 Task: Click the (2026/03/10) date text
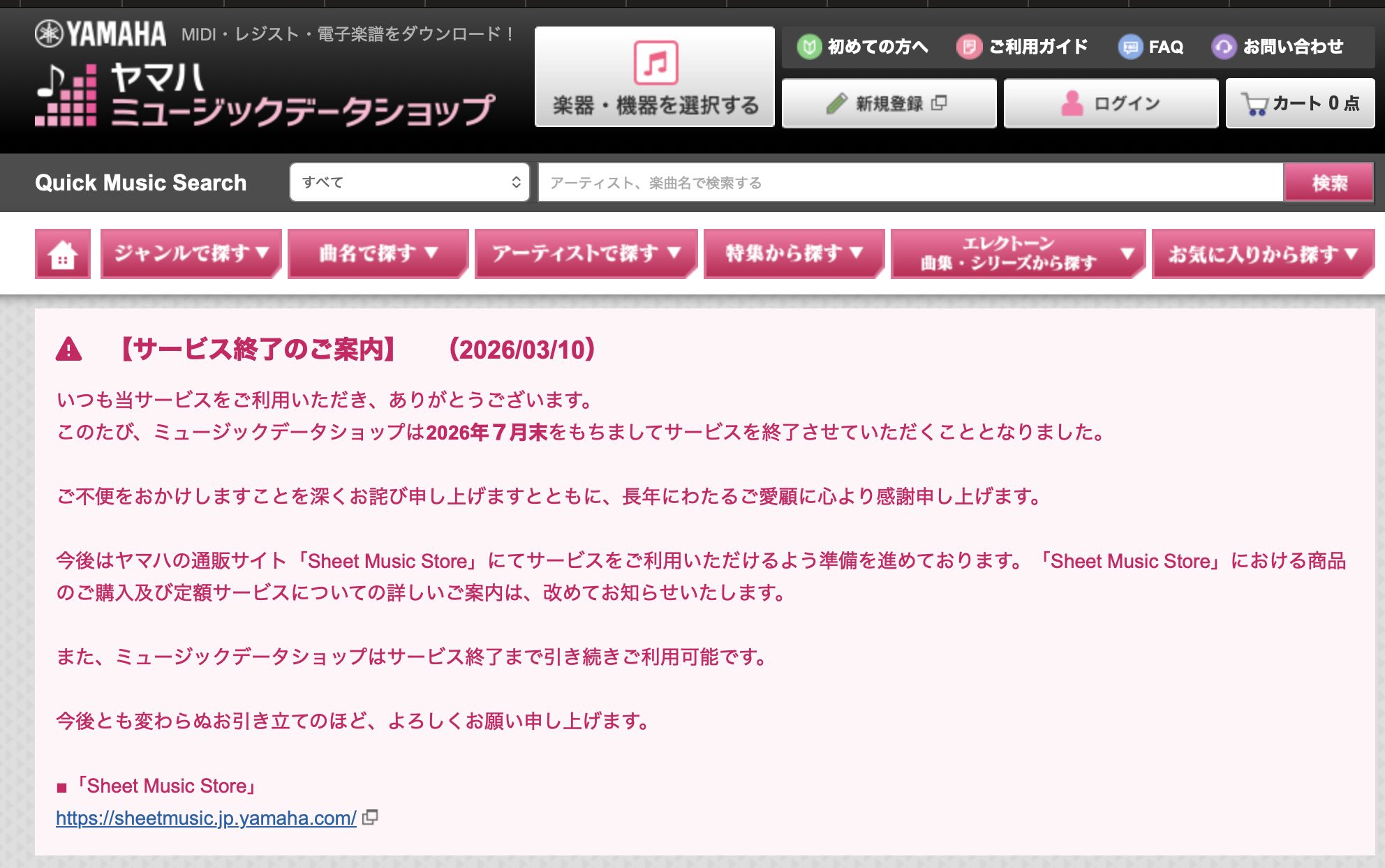(522, 349)
